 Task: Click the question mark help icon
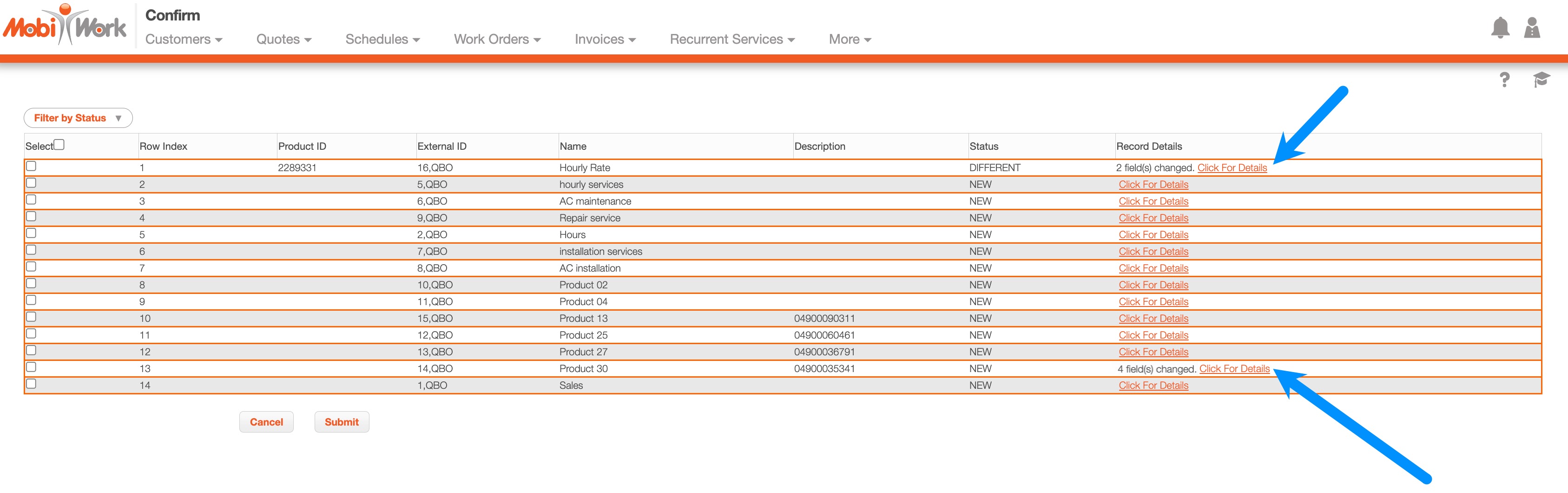1504,80
